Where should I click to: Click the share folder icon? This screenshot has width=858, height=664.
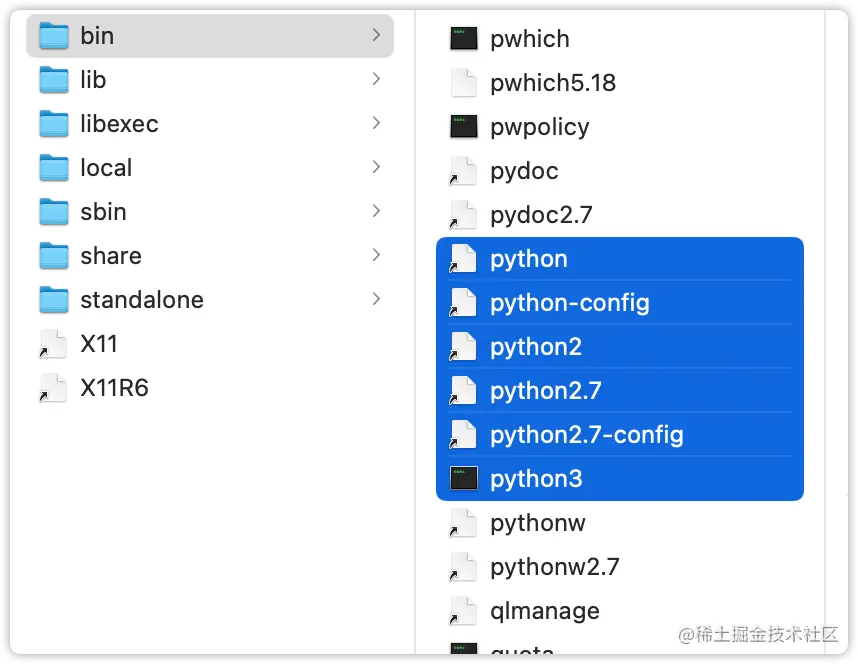(53, 255)
